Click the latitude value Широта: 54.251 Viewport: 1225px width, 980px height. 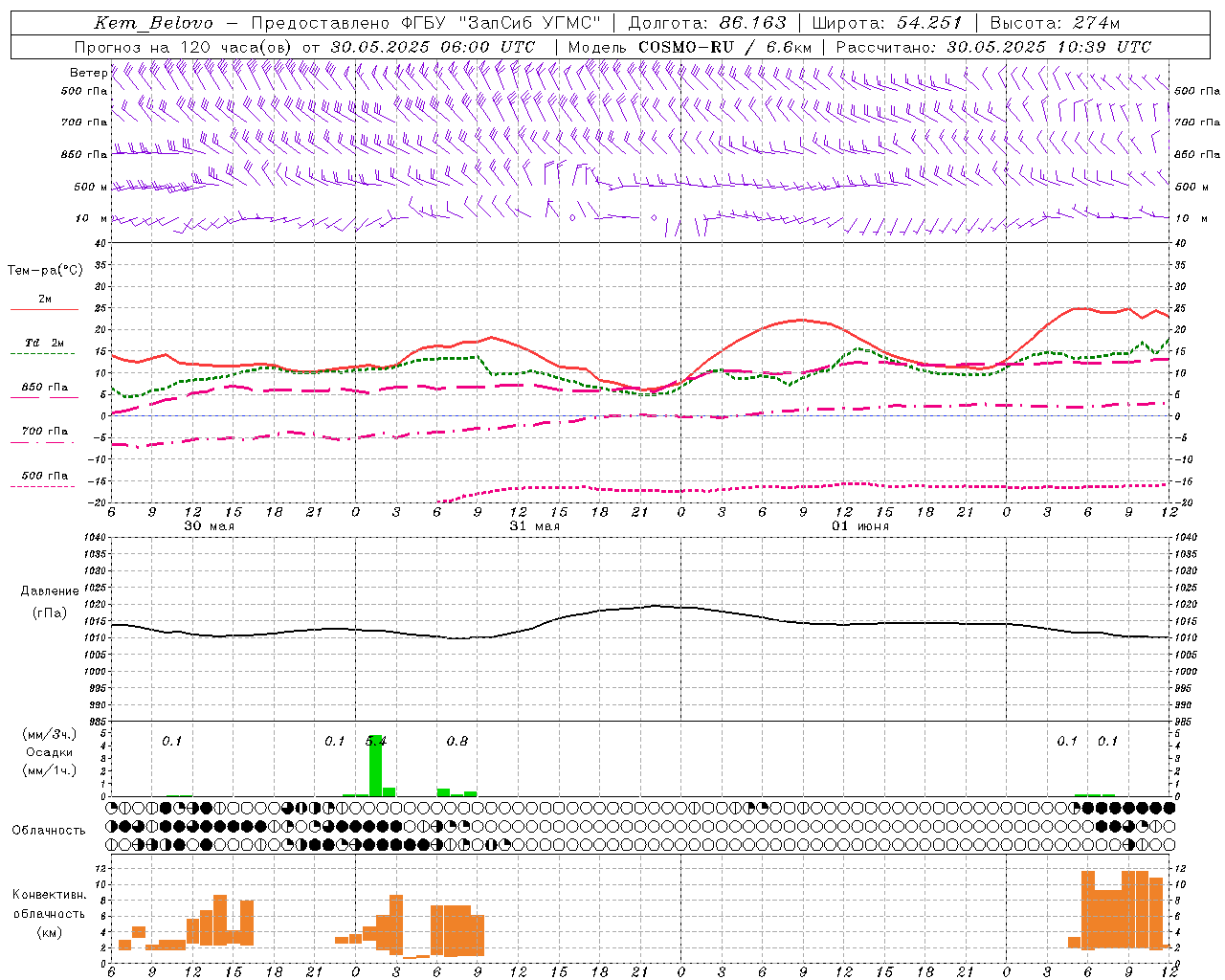tap(886, 23)
